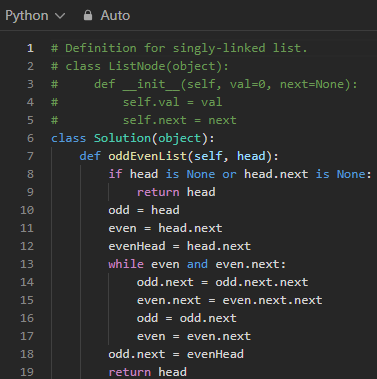Click the 'and' keyword on line 13

197,264
